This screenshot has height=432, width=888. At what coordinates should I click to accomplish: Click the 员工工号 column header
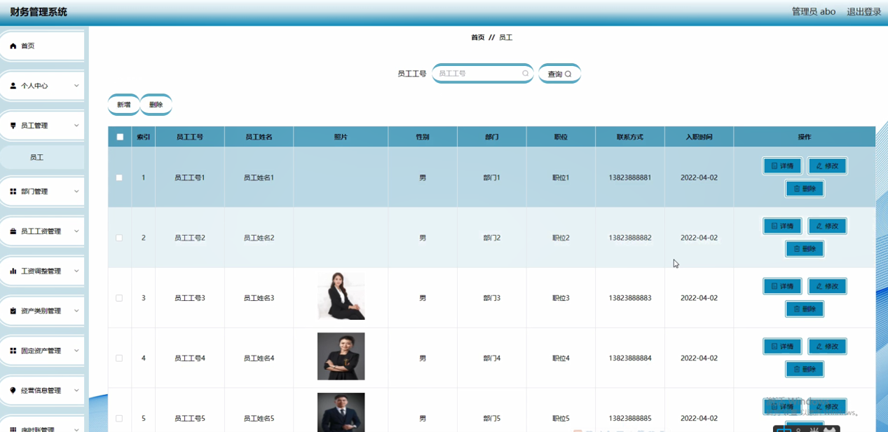click(x=190, y=137)
